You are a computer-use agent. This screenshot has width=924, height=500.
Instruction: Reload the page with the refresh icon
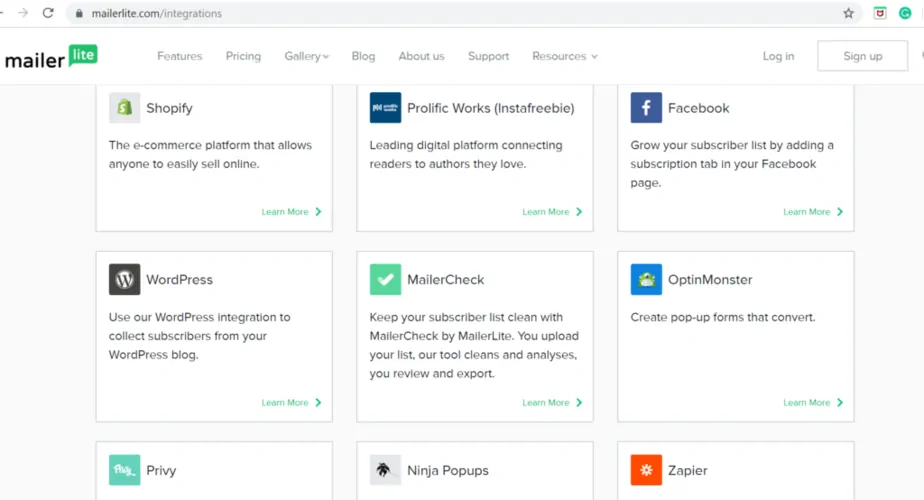point(48,13)
